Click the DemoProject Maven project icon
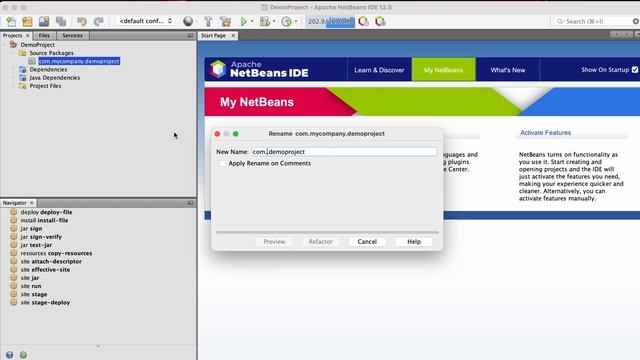 tap(13, 44)
